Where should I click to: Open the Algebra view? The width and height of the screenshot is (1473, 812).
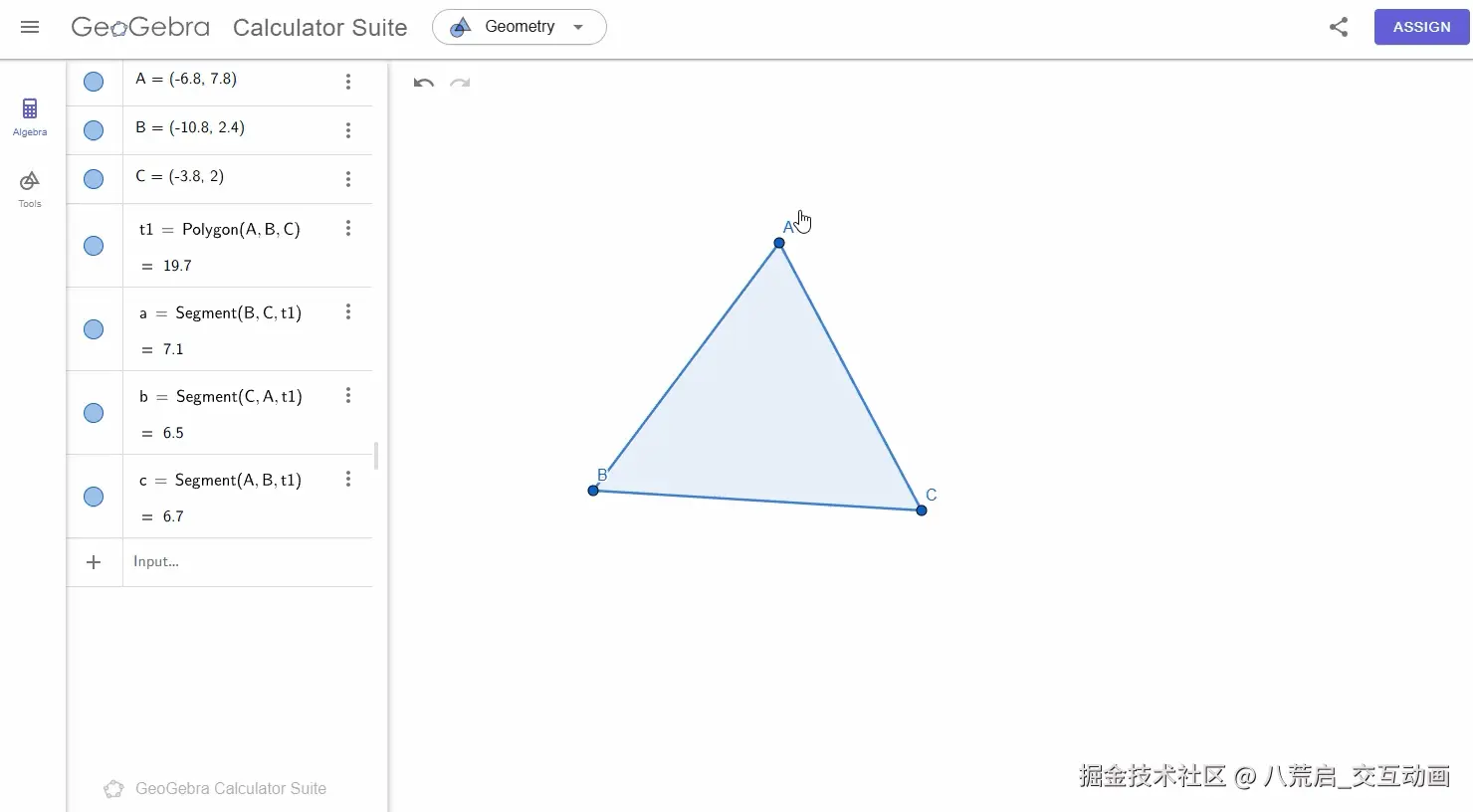[30, 115]
